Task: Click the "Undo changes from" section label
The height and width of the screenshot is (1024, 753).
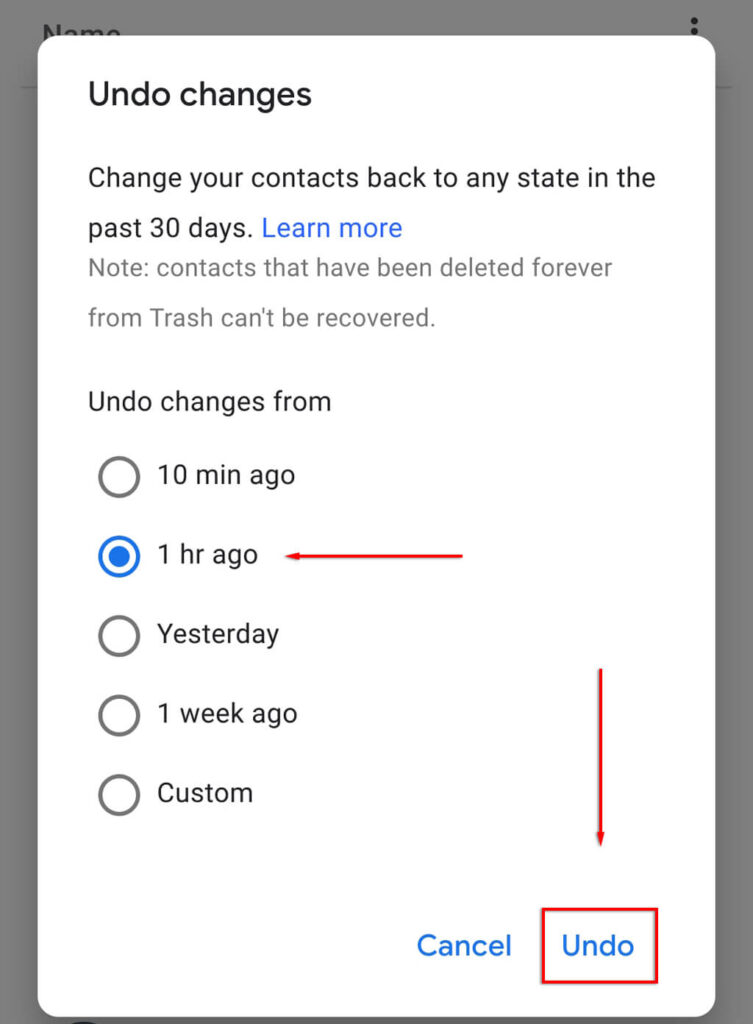Action: [209, 402]
